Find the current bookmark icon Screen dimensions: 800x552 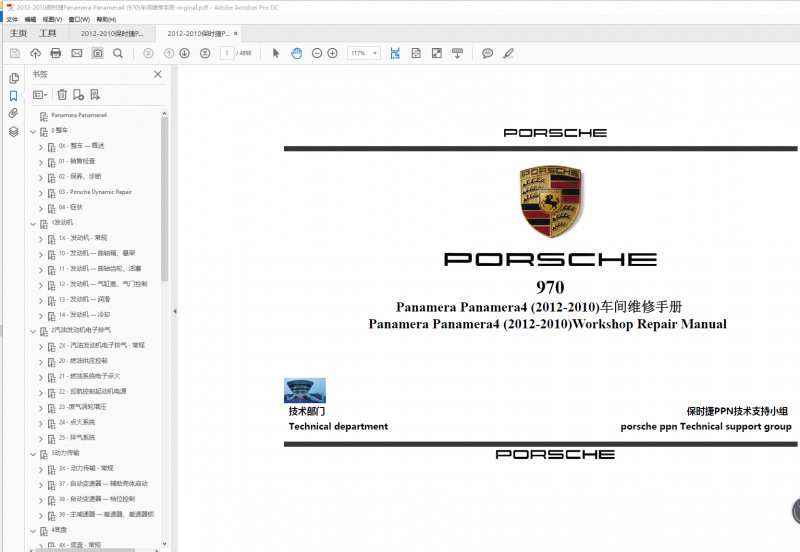click(x=95, y=94)
